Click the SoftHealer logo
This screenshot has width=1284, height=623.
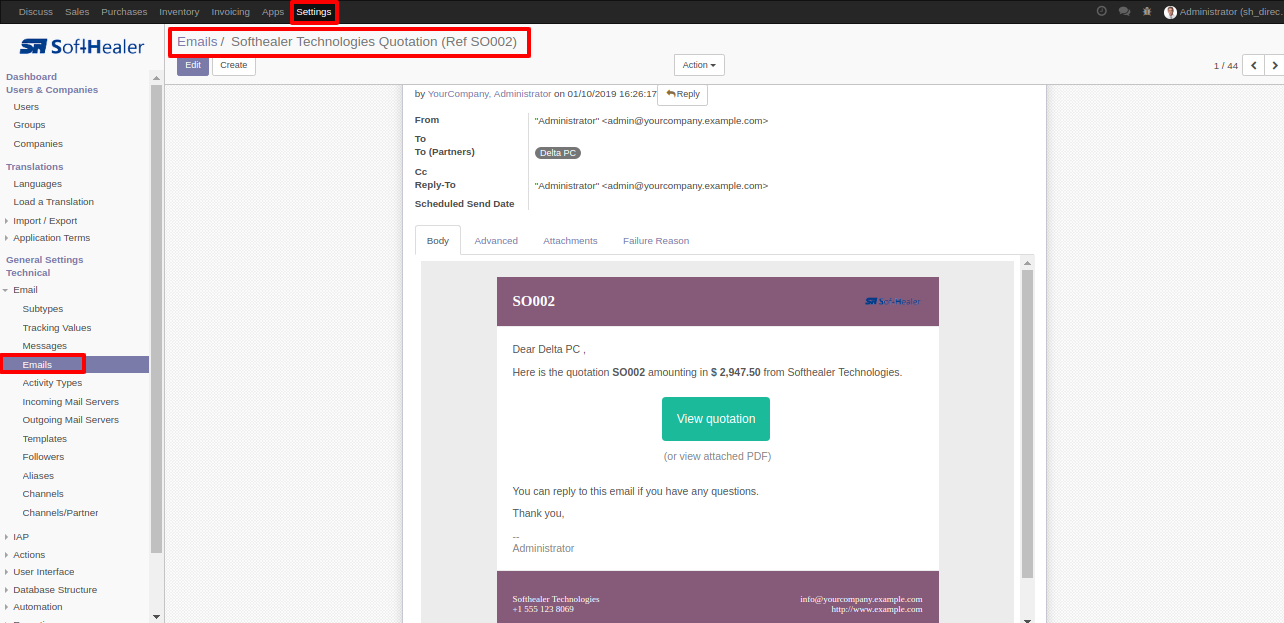click(82, 46)
